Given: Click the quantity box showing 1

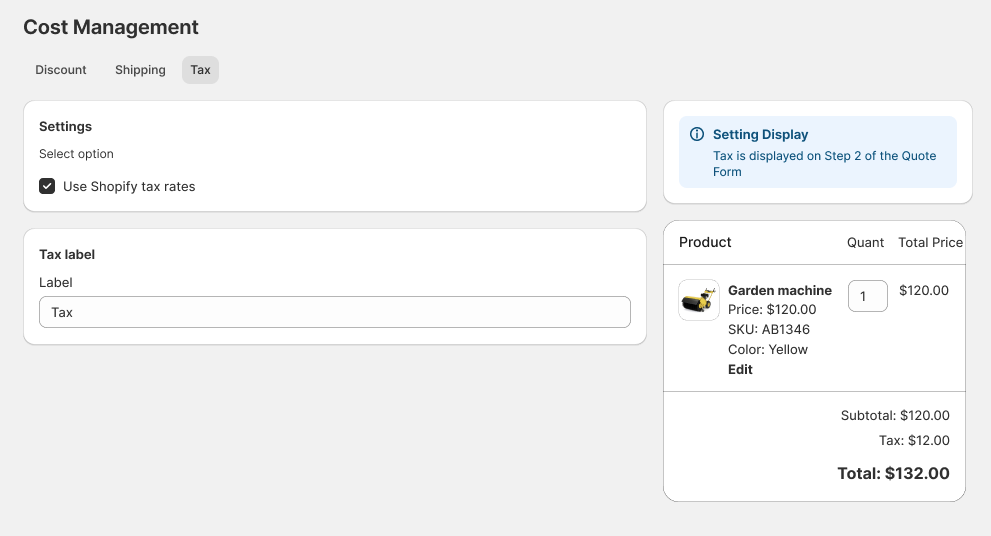Looking at the screenshot, I should [867, 296].
